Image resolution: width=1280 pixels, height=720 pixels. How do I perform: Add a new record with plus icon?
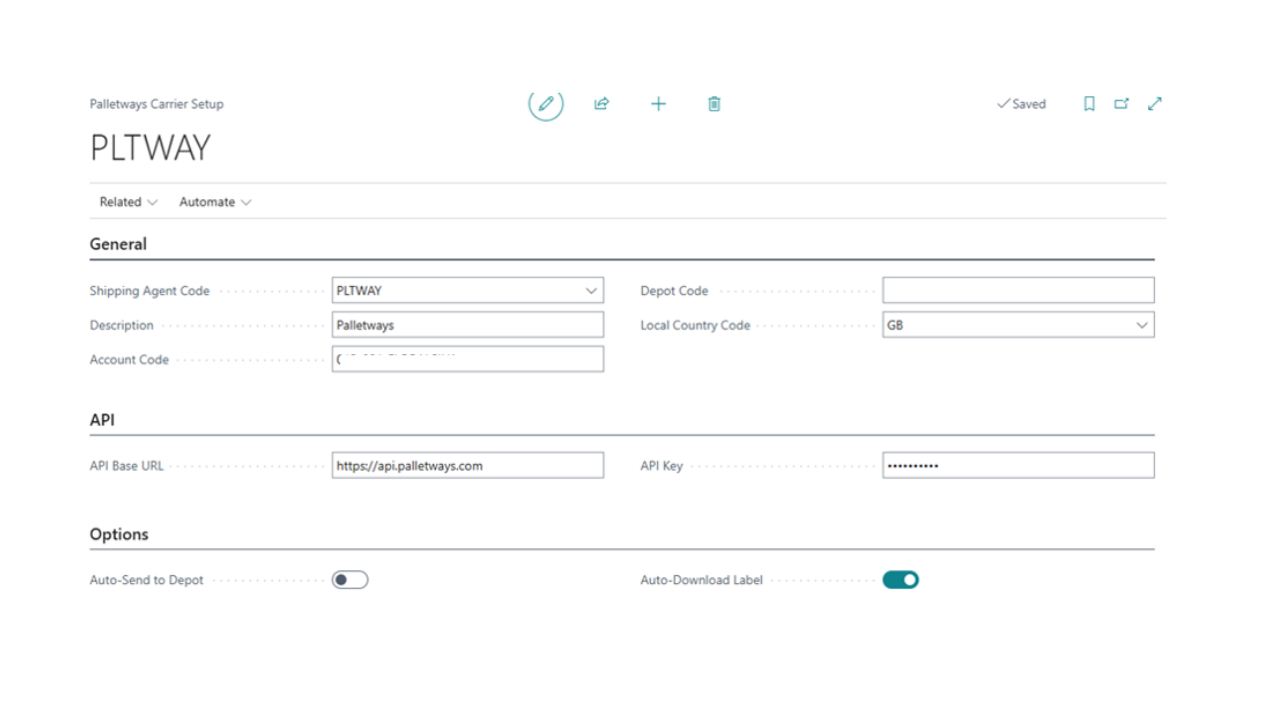(658, 104)
